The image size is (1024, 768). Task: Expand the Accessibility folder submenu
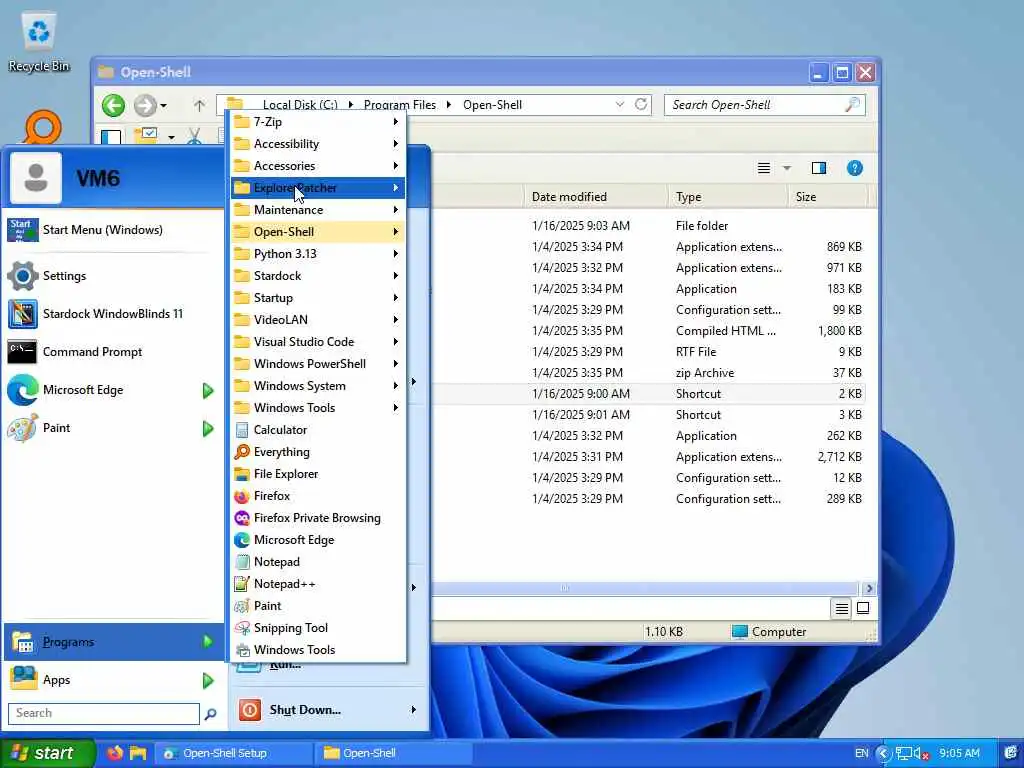(318, 144)
